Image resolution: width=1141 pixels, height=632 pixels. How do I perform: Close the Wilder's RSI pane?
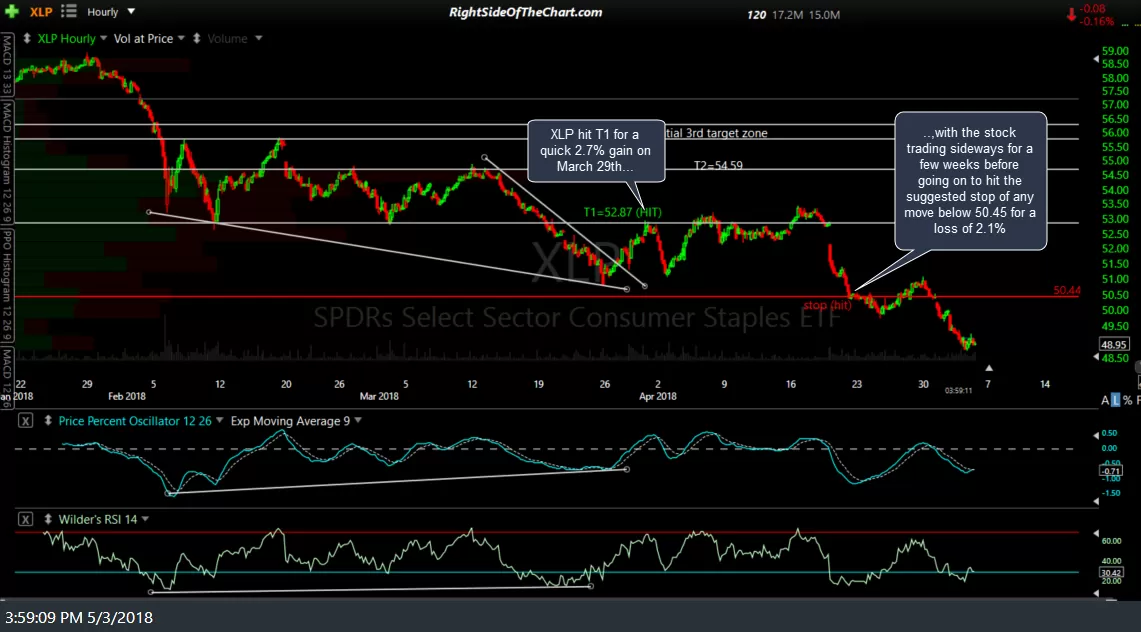point(25,519)
